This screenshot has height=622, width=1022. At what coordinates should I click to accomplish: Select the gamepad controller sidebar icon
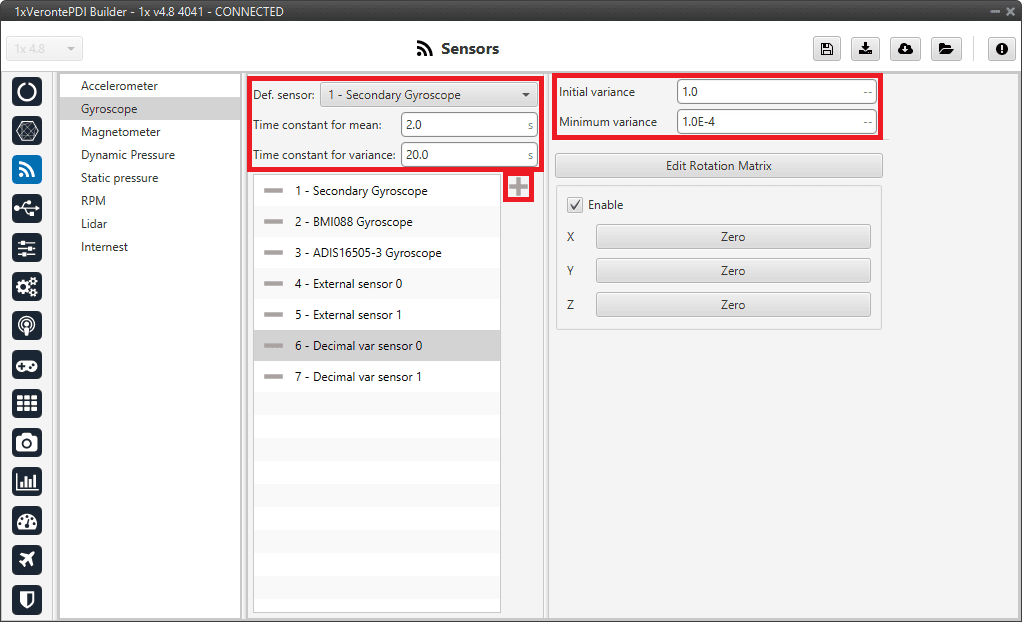click(27, 364)
